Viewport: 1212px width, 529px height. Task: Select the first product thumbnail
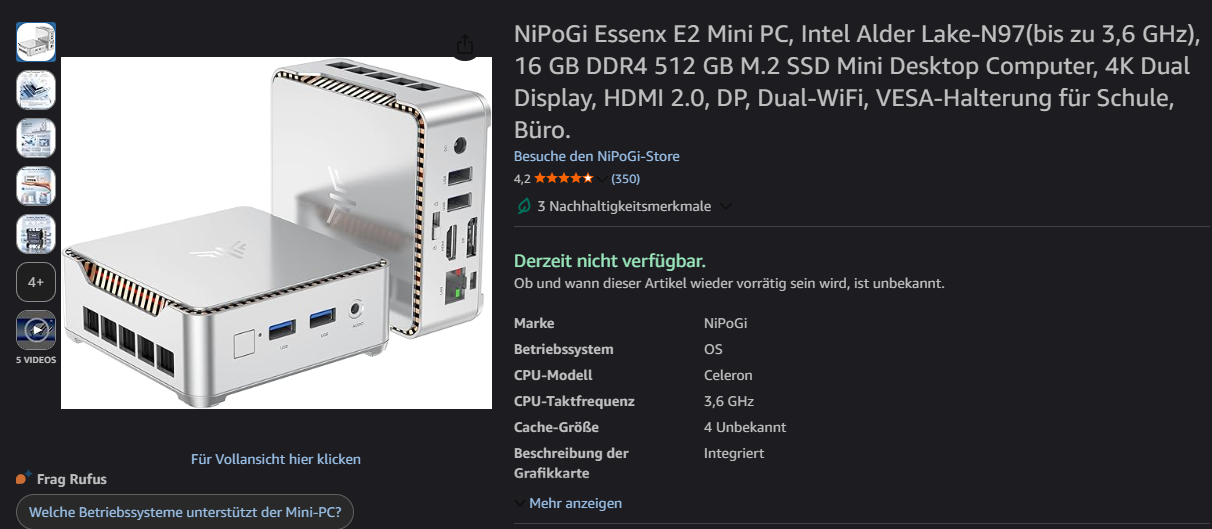(x=36, y=42)
